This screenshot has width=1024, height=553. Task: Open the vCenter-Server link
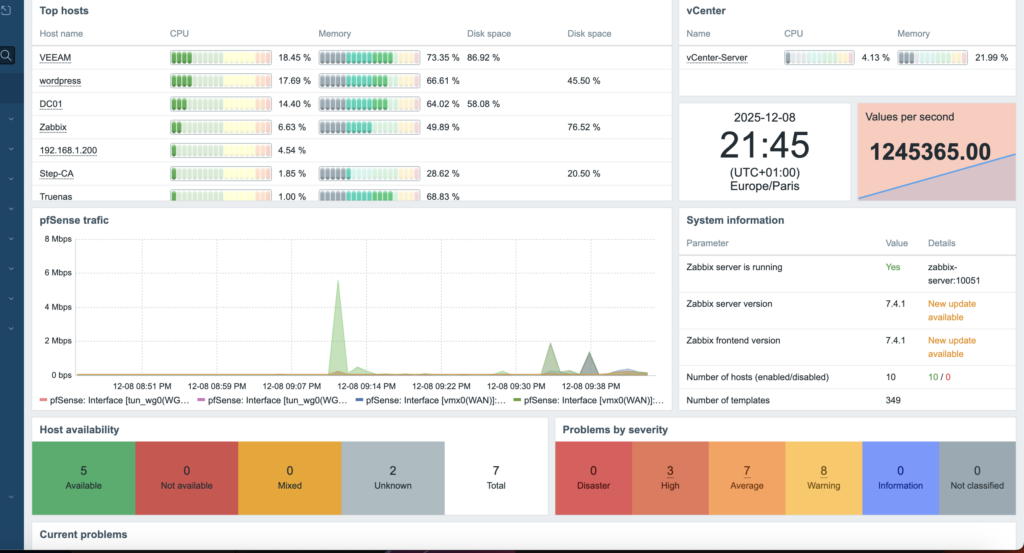click(717, 58)
